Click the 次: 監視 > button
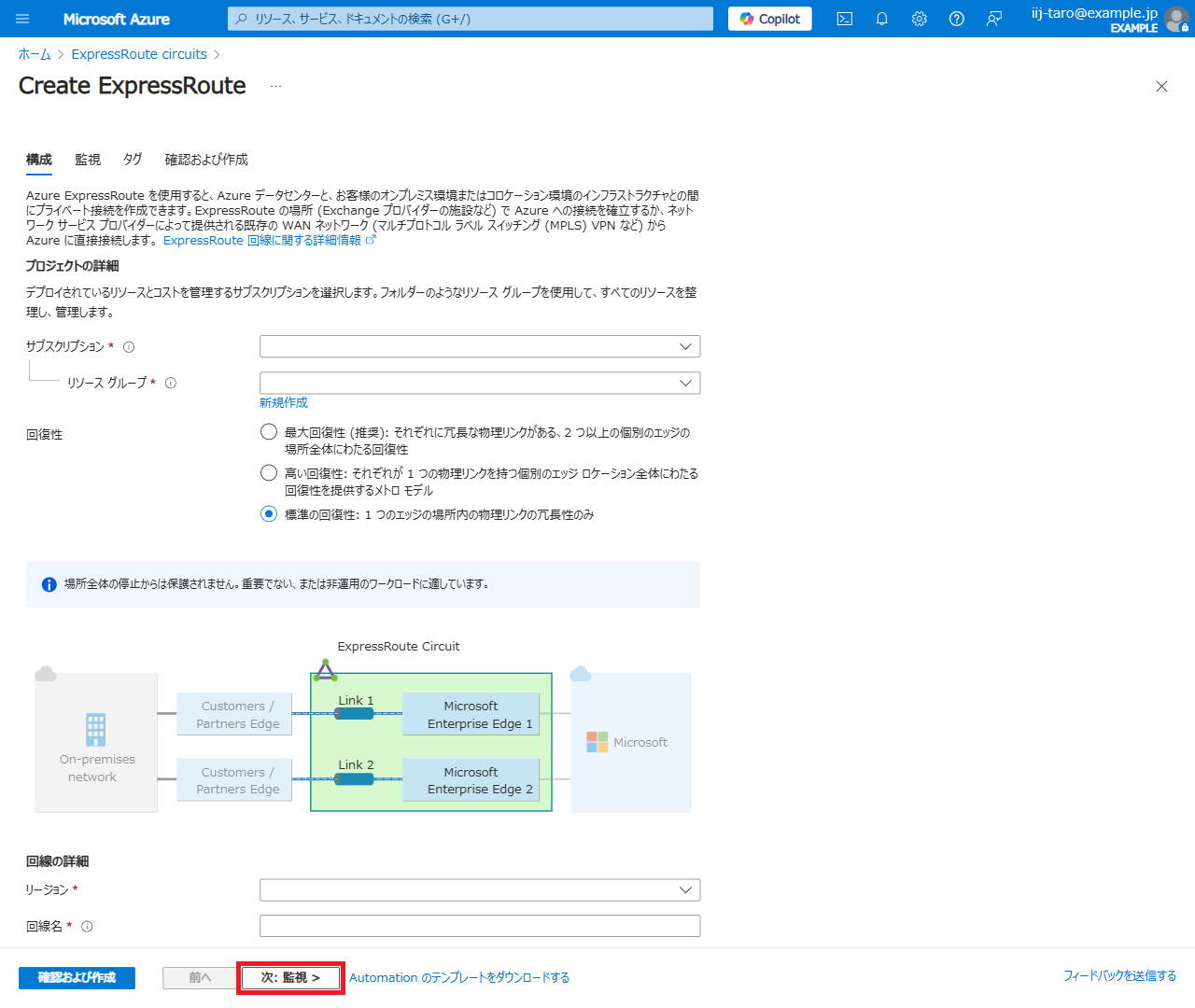 [290, 977]
